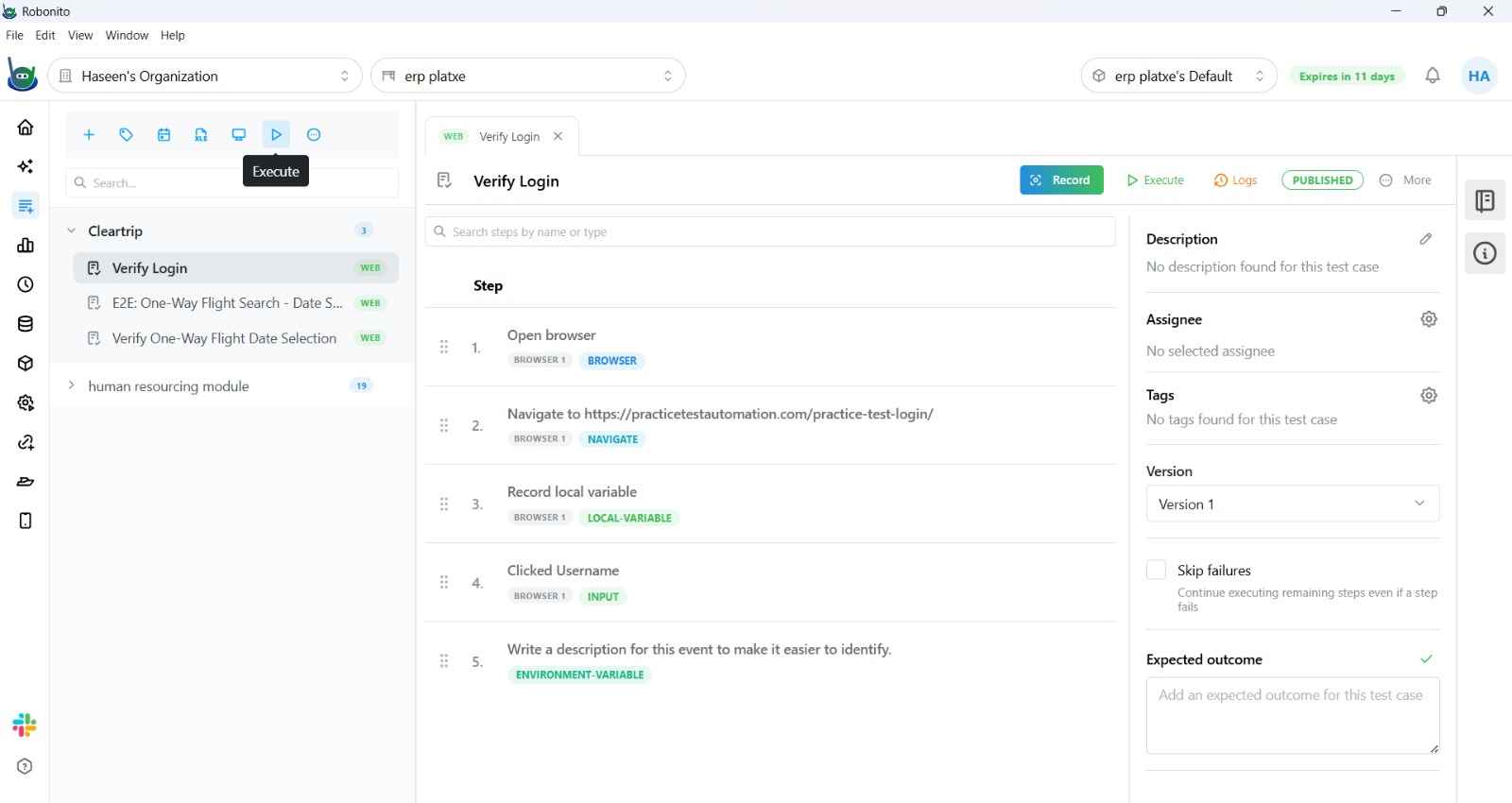Click the plus icon to add new item
The image size is (1512, 803).
89,135
